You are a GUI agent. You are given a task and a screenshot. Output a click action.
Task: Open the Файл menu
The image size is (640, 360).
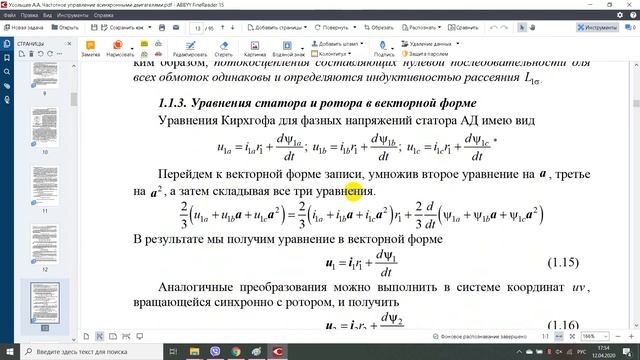coord(9,15)
